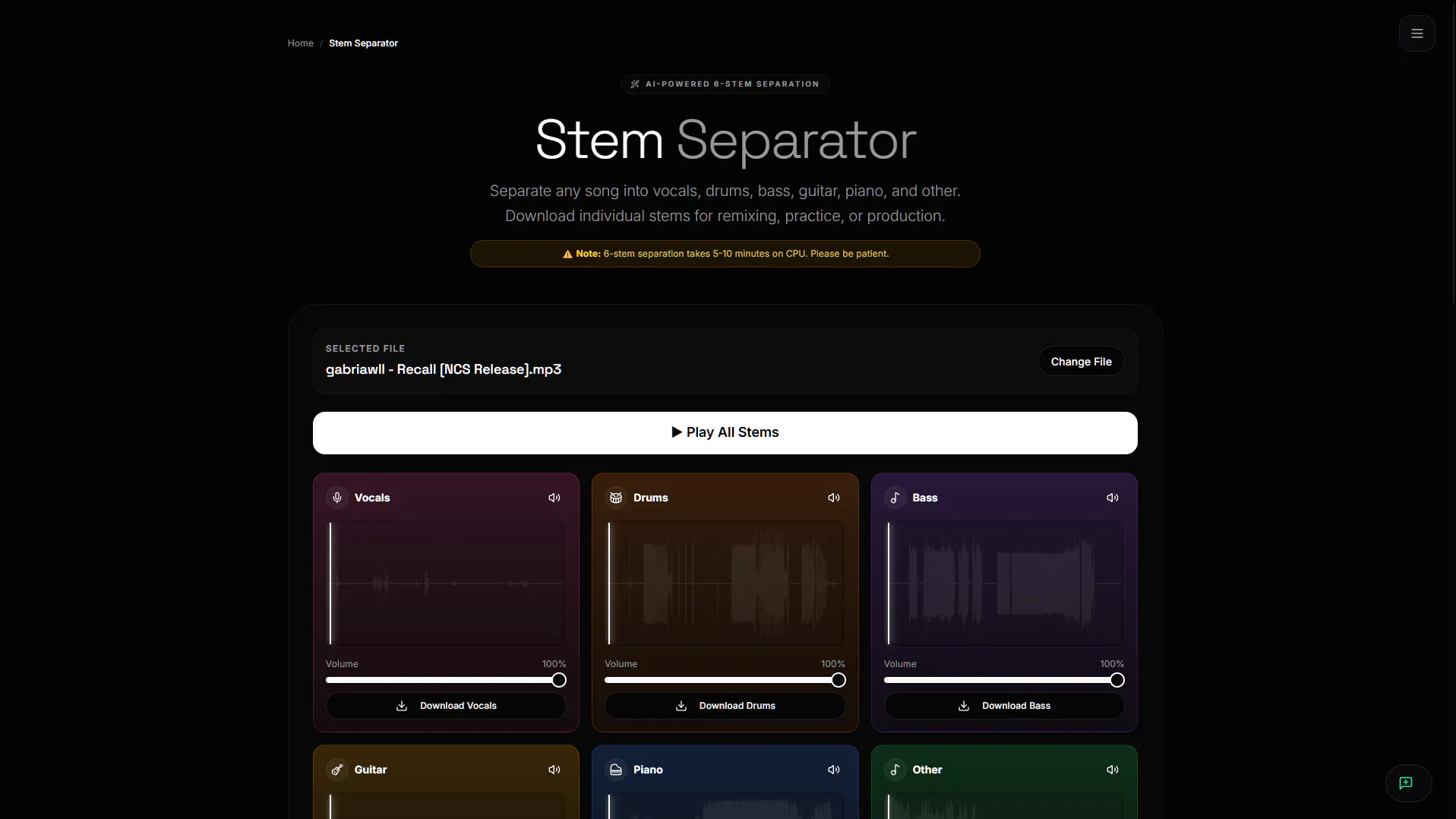This screenshot has height=819, width=1456.
Task: Click the Stem Separator breadcrumb
Action: tap(363, 43)
